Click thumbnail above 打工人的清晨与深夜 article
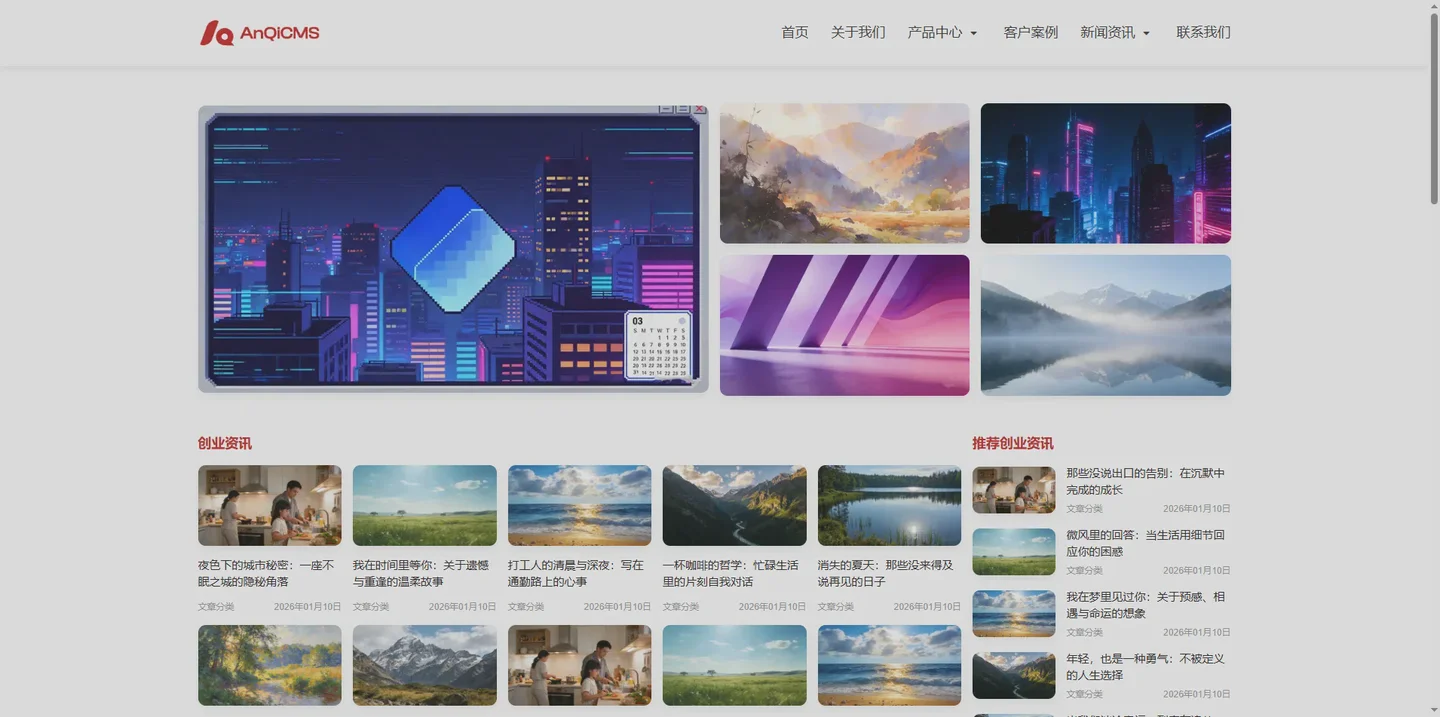This screenshot has width=1440, height=717. tap(579, 505)
